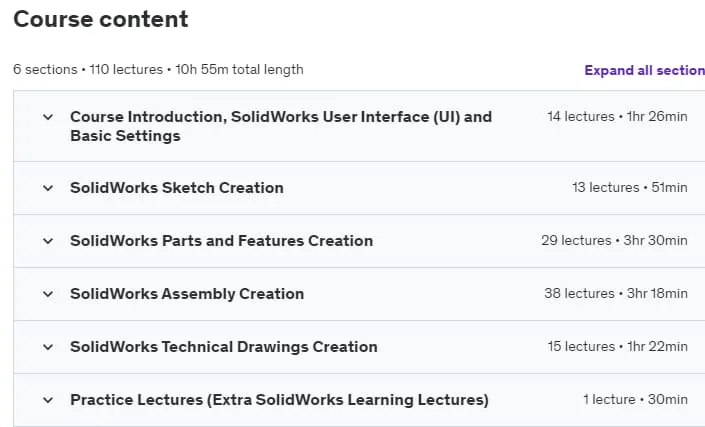Click chevron beside SolidWorks Sketch Creation

(x=48, y=188)
